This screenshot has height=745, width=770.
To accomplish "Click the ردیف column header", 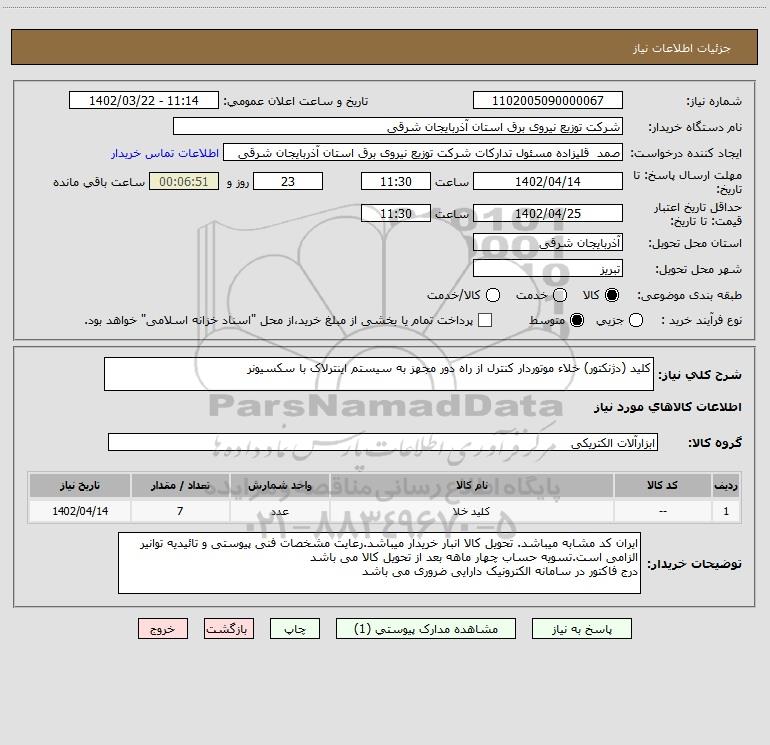I will (x=726, y=485).
